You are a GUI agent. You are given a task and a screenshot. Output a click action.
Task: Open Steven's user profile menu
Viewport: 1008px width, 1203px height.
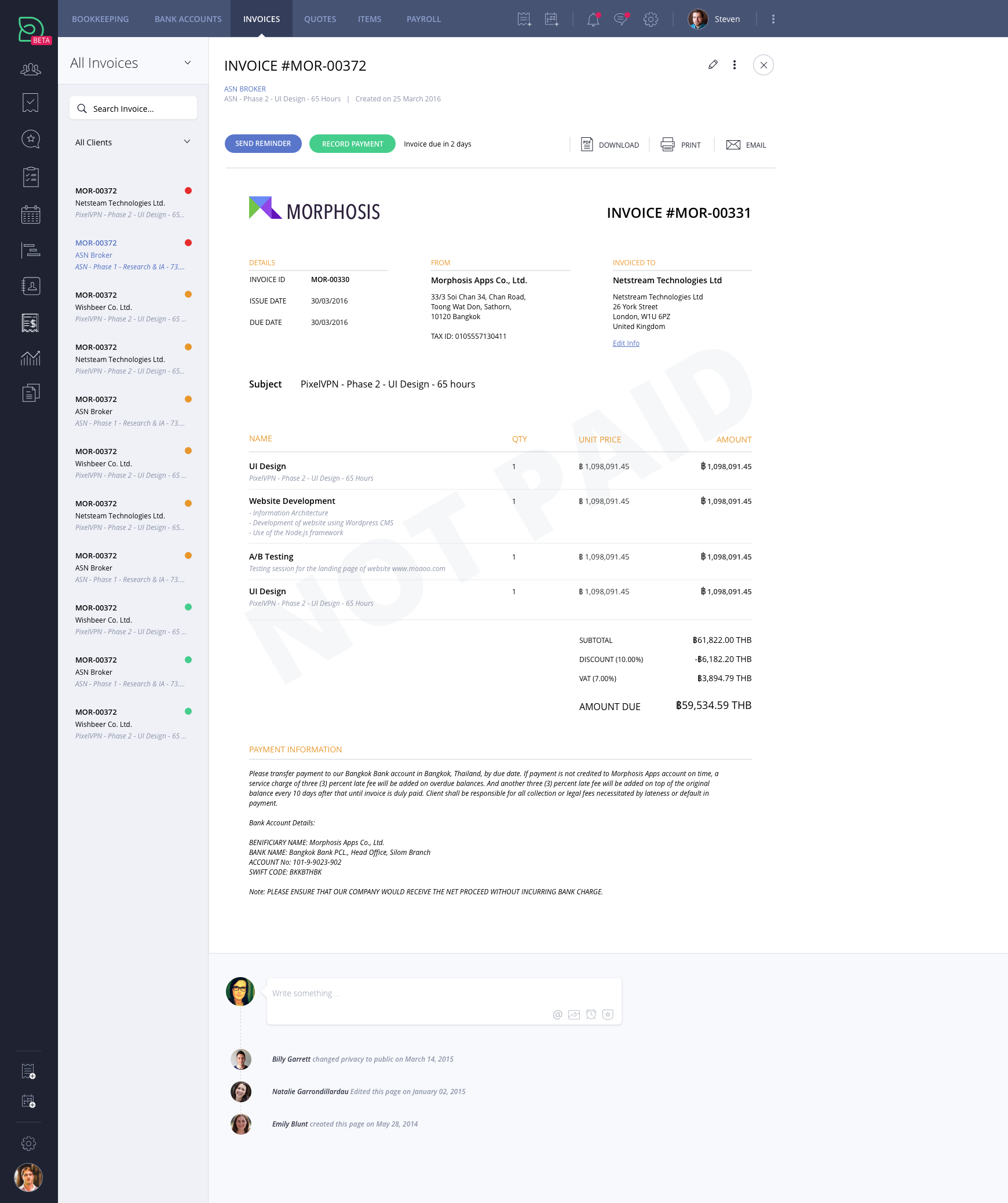click(x=714, y=19)
